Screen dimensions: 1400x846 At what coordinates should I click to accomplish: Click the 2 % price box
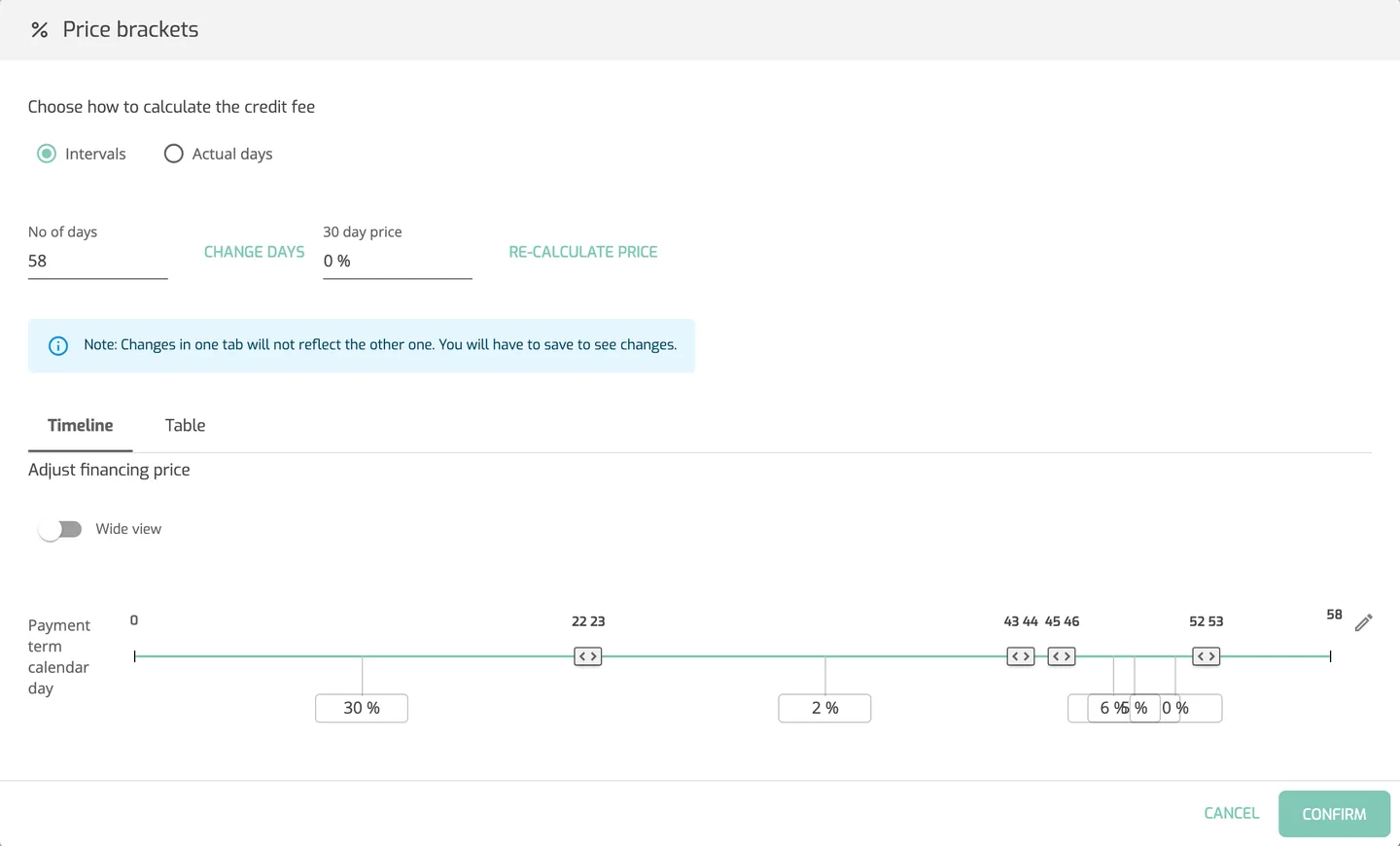coord(824,708)
